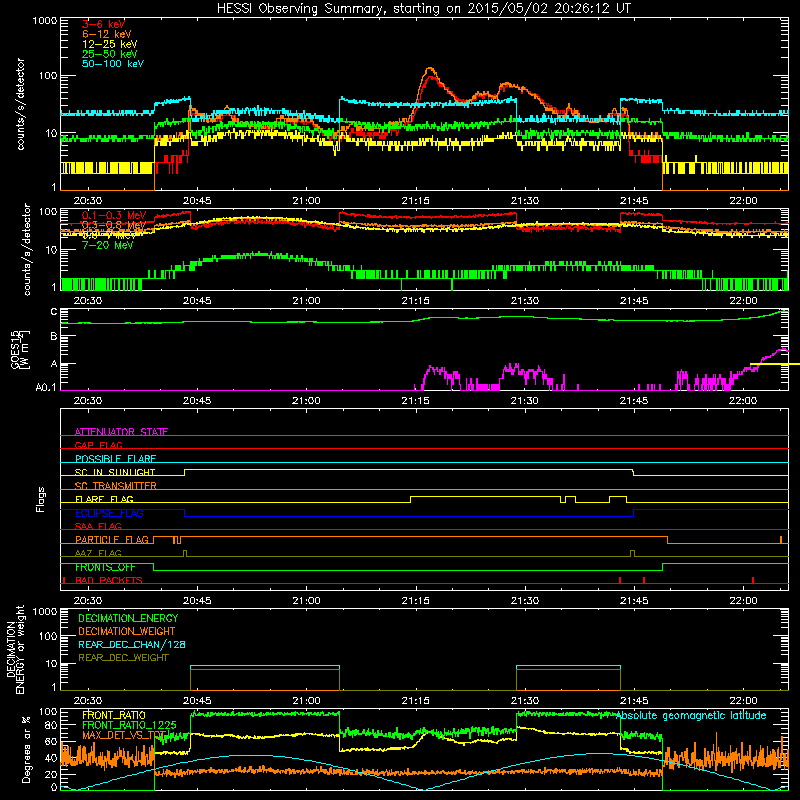Select the BAD_PACKETS flag label

(109, 580)
